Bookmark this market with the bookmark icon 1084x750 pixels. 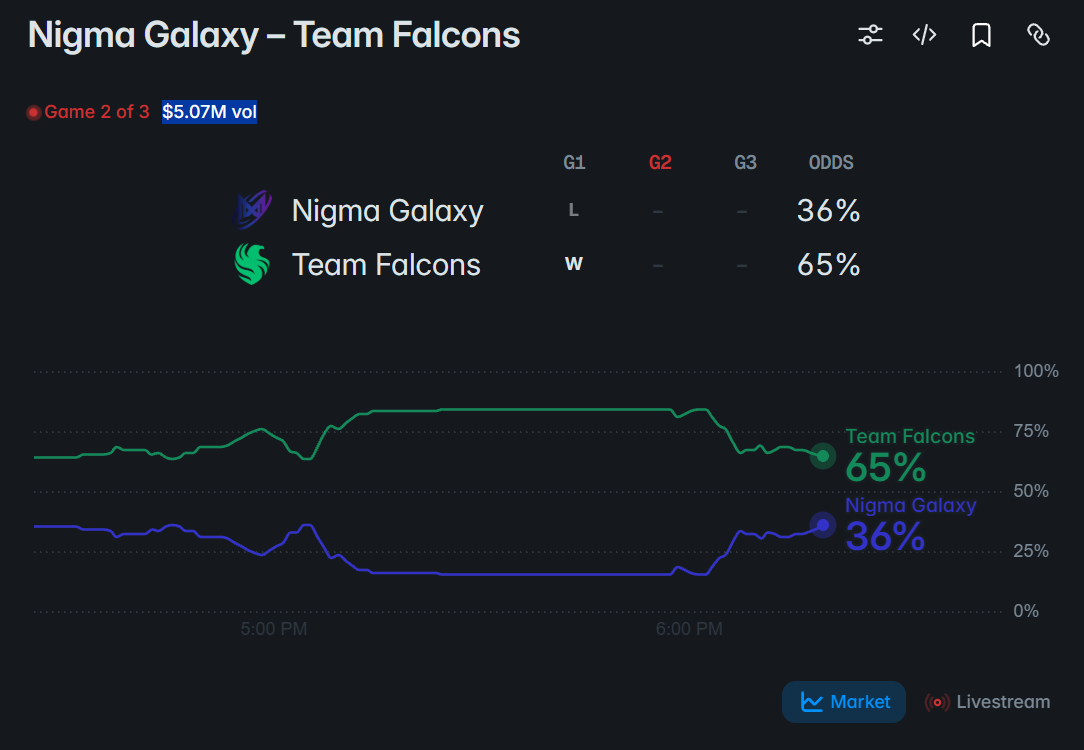click(981, 35)
